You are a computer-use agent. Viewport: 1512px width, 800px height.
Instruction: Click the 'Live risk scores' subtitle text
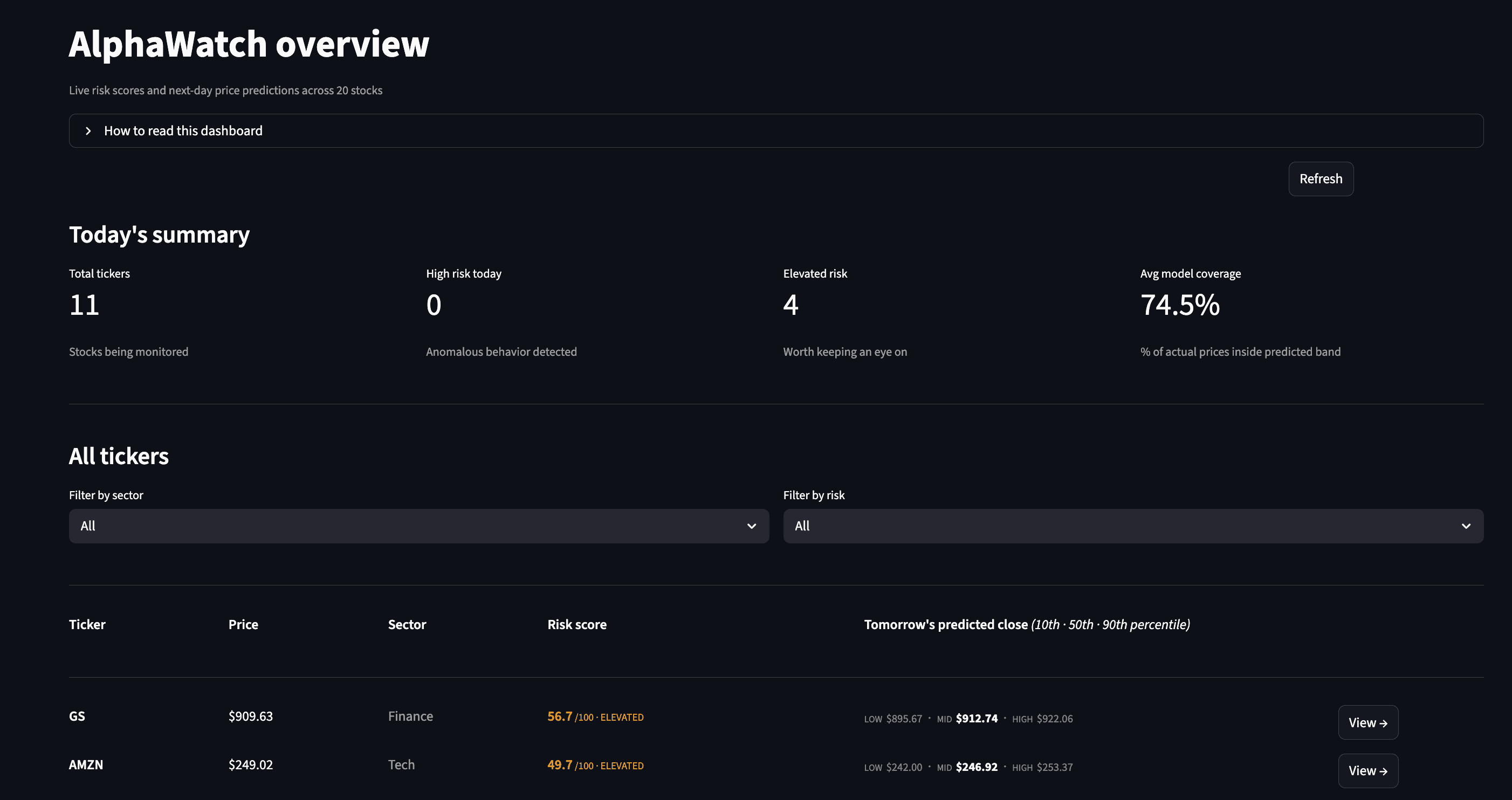click(225, 91)
